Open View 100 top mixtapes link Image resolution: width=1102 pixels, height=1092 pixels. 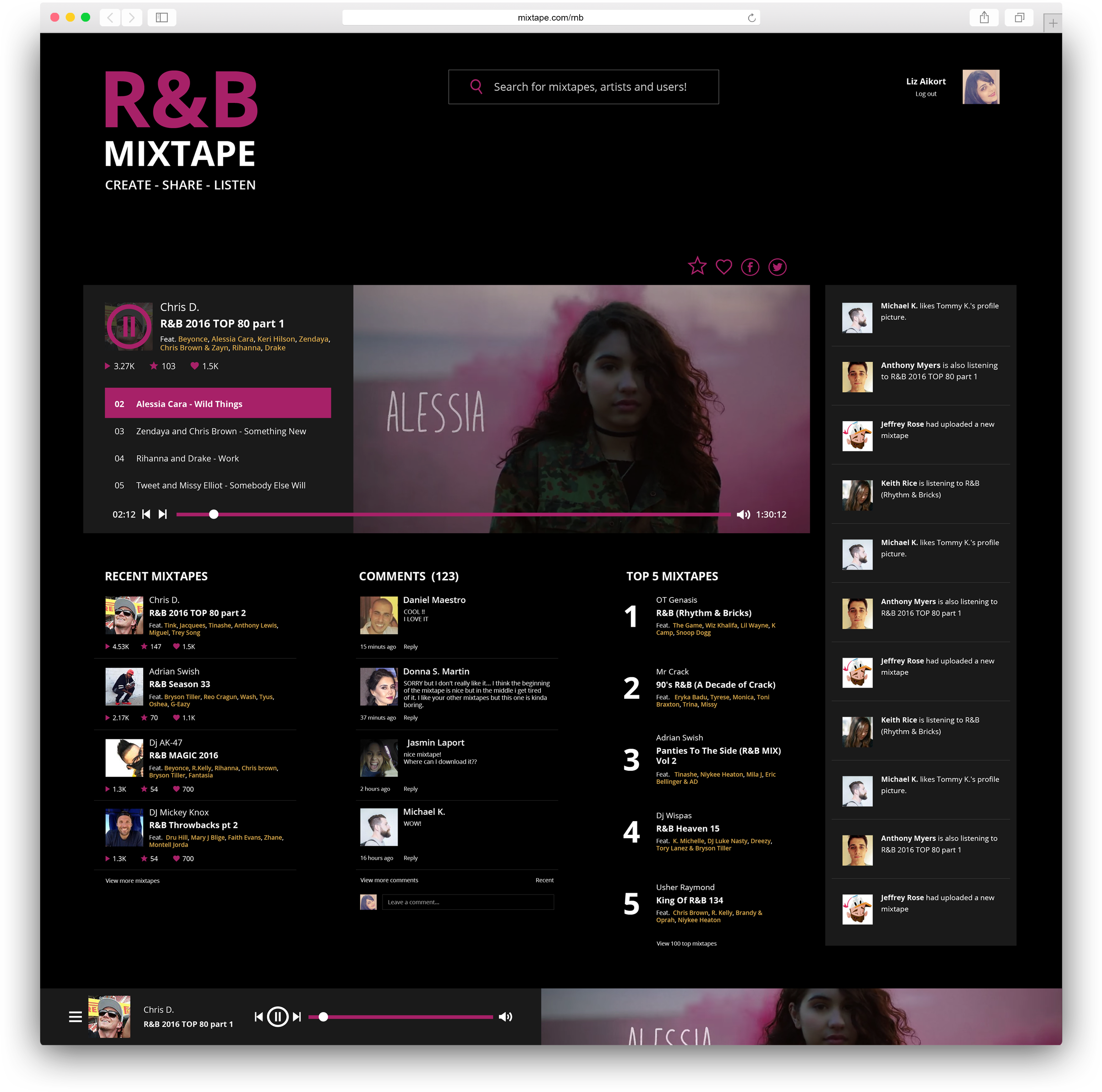click(686, 943)
